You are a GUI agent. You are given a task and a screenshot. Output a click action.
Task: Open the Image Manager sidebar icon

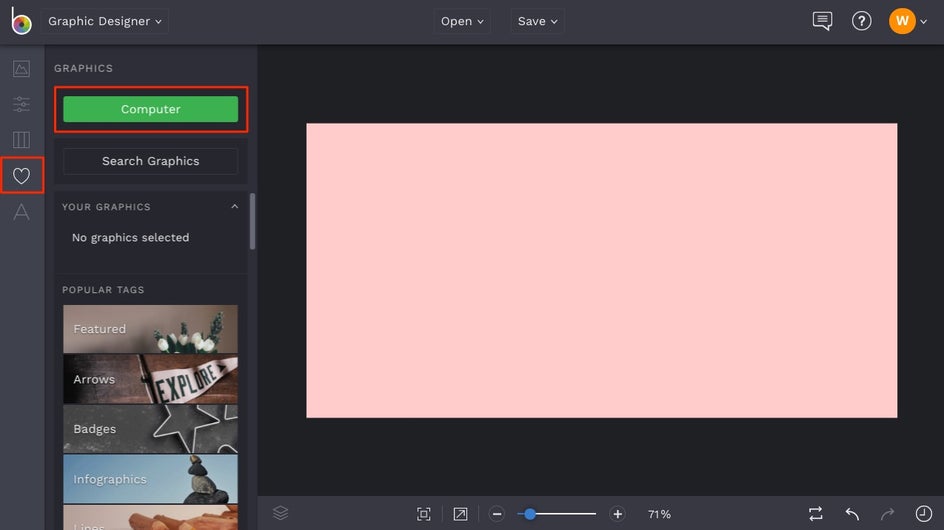tap(21, 69)
